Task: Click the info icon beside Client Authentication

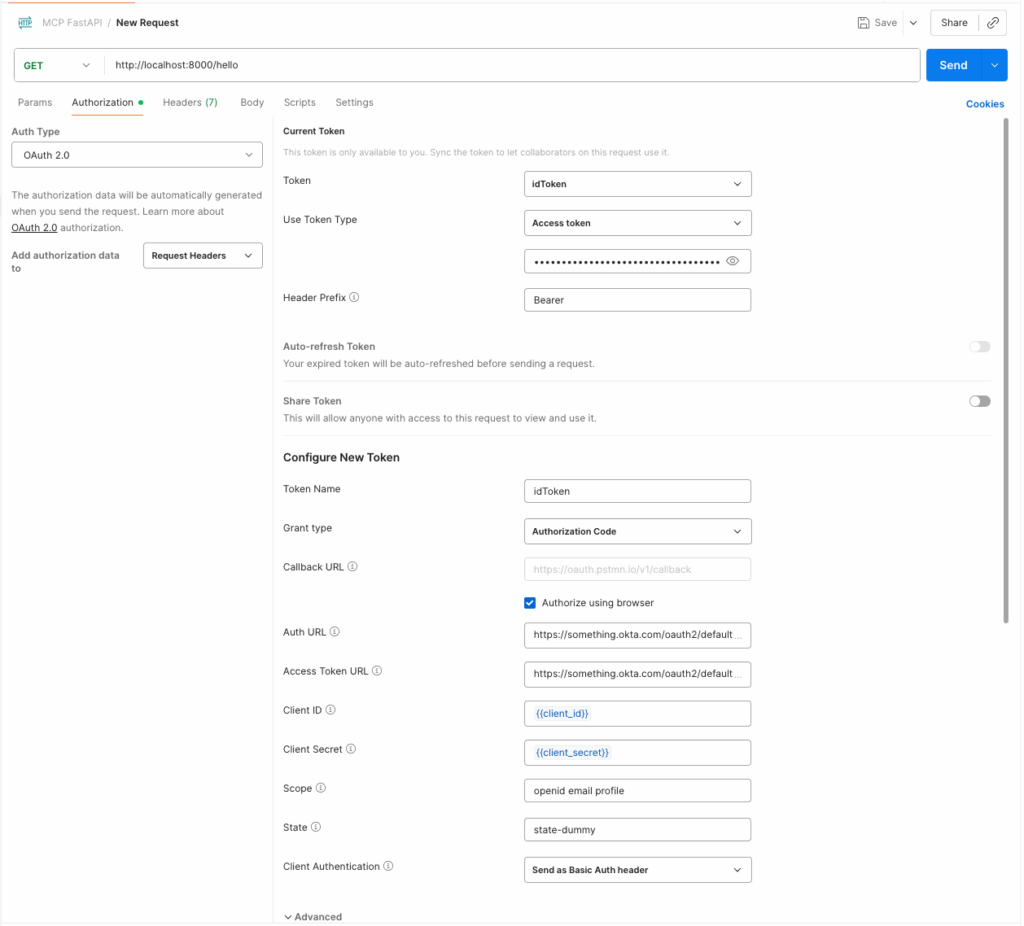Action: [x=388, y=867]
